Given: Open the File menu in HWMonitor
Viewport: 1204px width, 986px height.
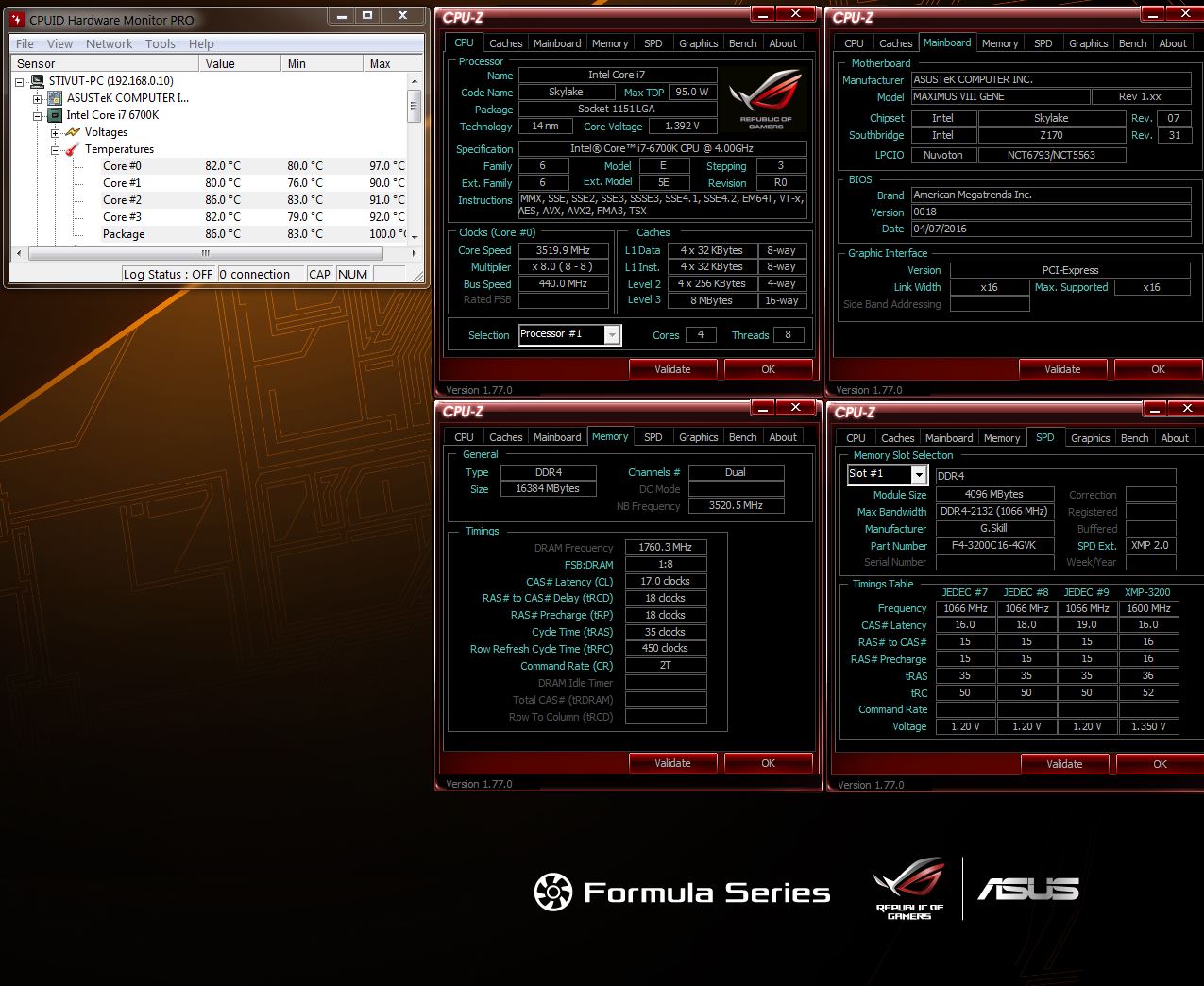Looking at the screenshot, I should coord(25,43).
